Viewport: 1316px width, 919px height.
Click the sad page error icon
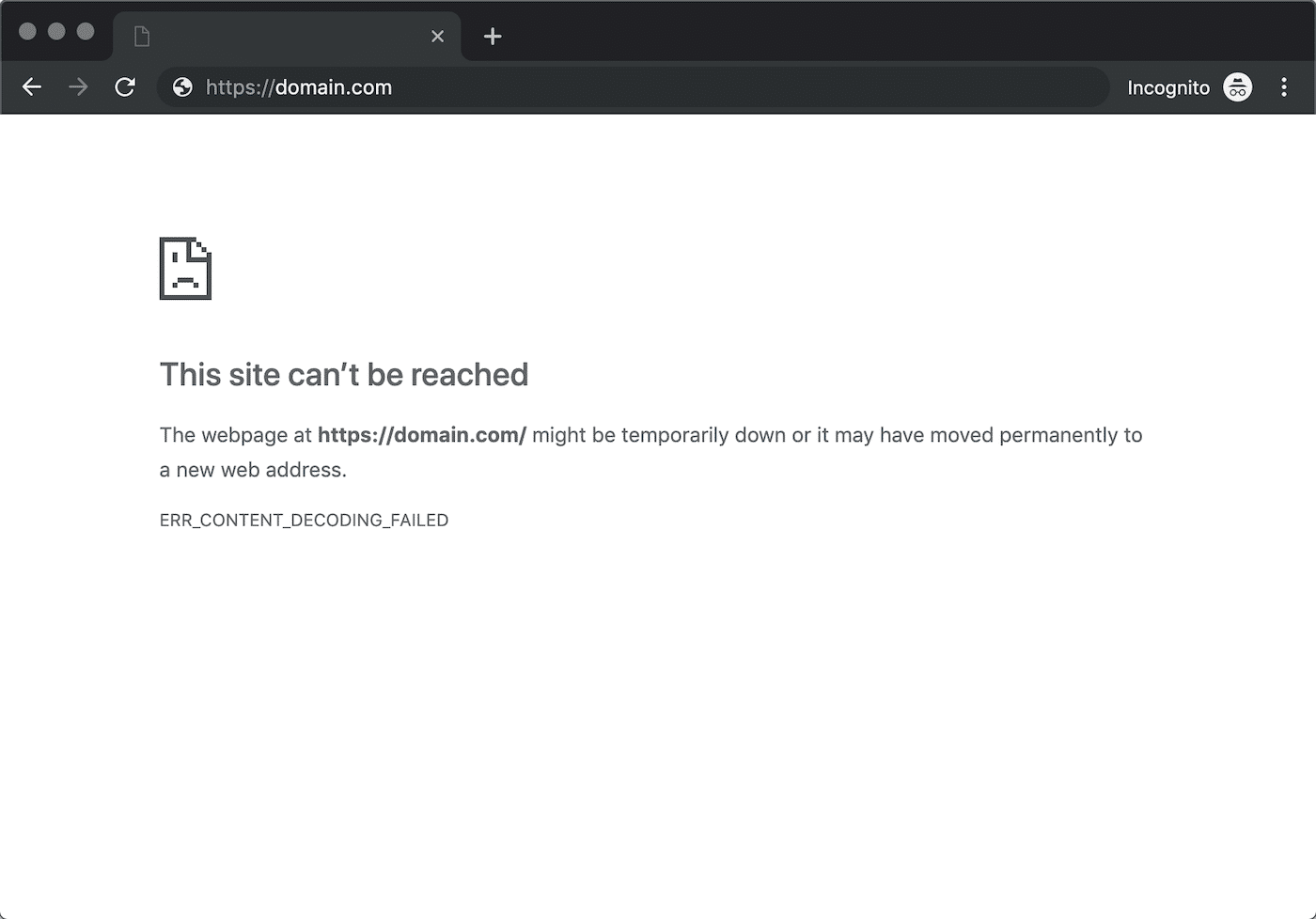(x=185, y=269)
